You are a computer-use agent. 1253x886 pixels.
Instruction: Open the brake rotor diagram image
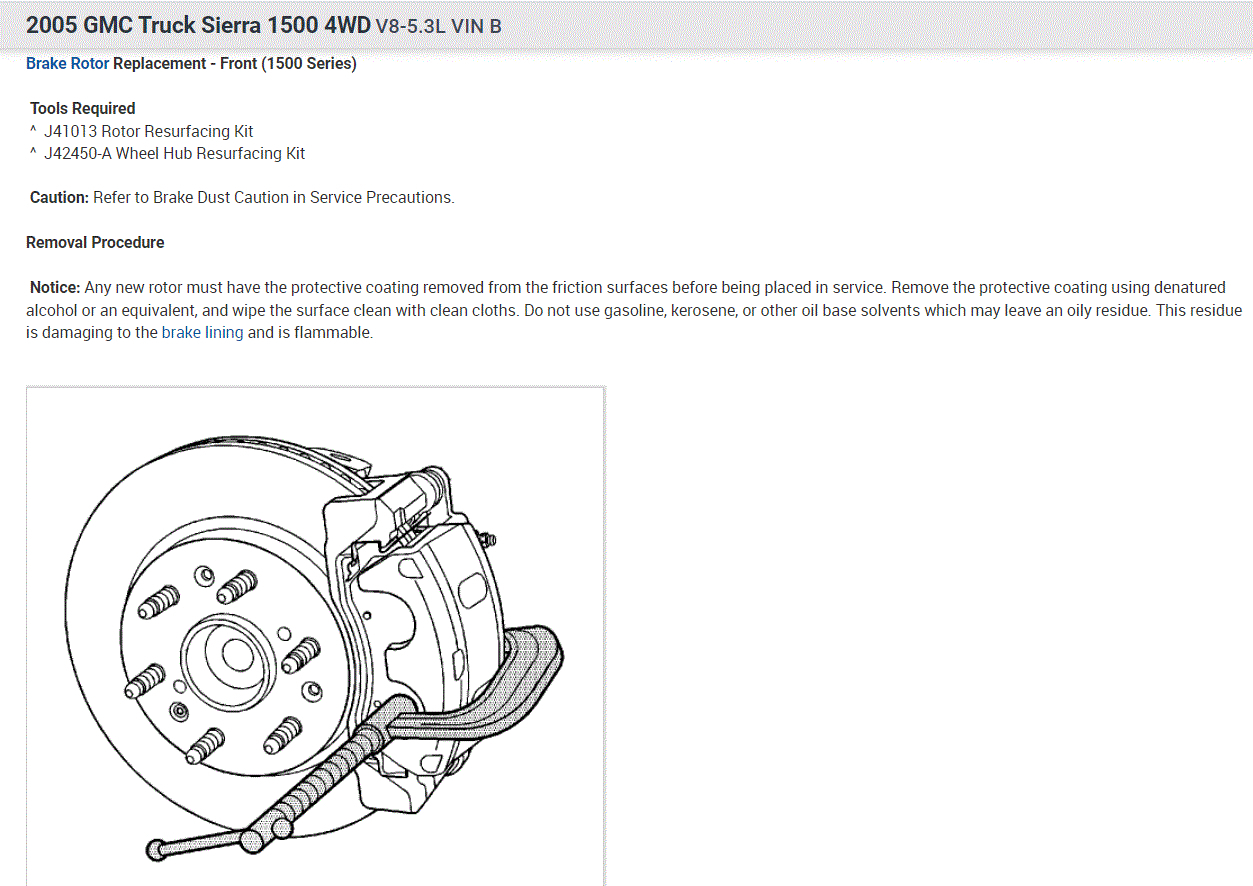coord(315,636)
